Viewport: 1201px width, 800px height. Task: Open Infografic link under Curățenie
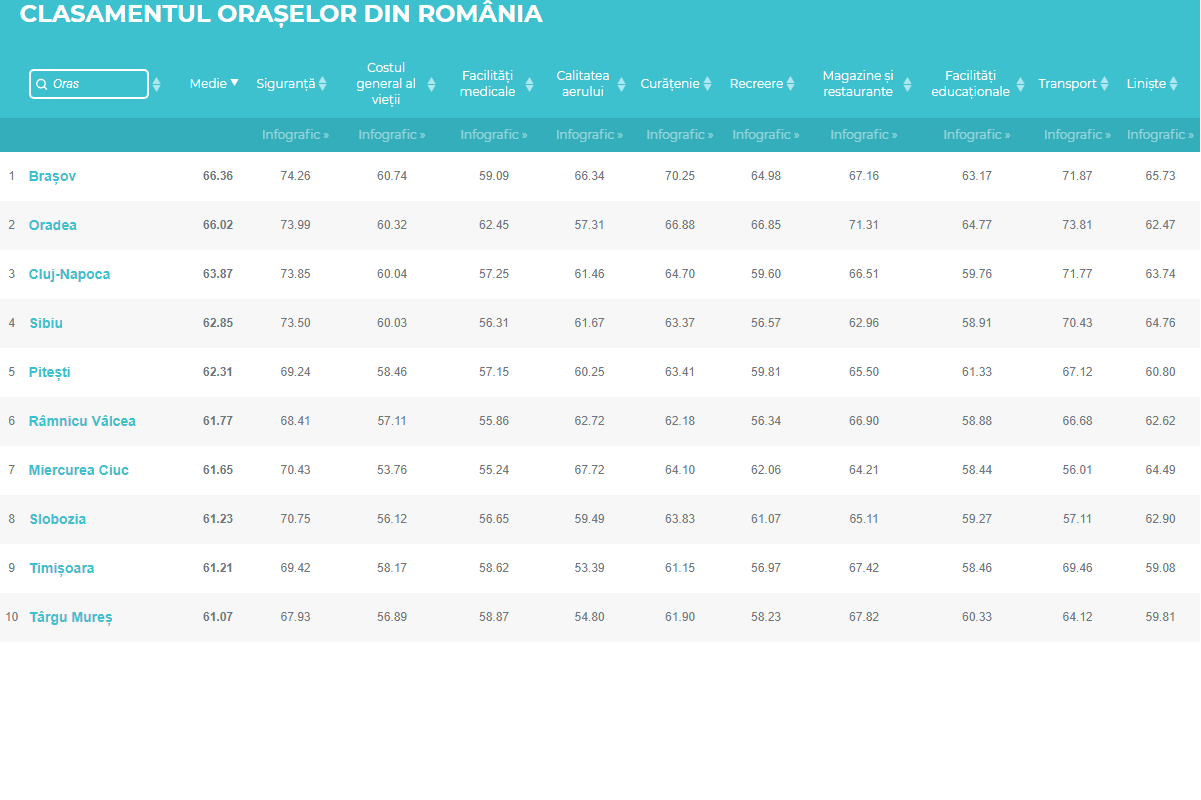pyautogui.click(x=680, y=135)
